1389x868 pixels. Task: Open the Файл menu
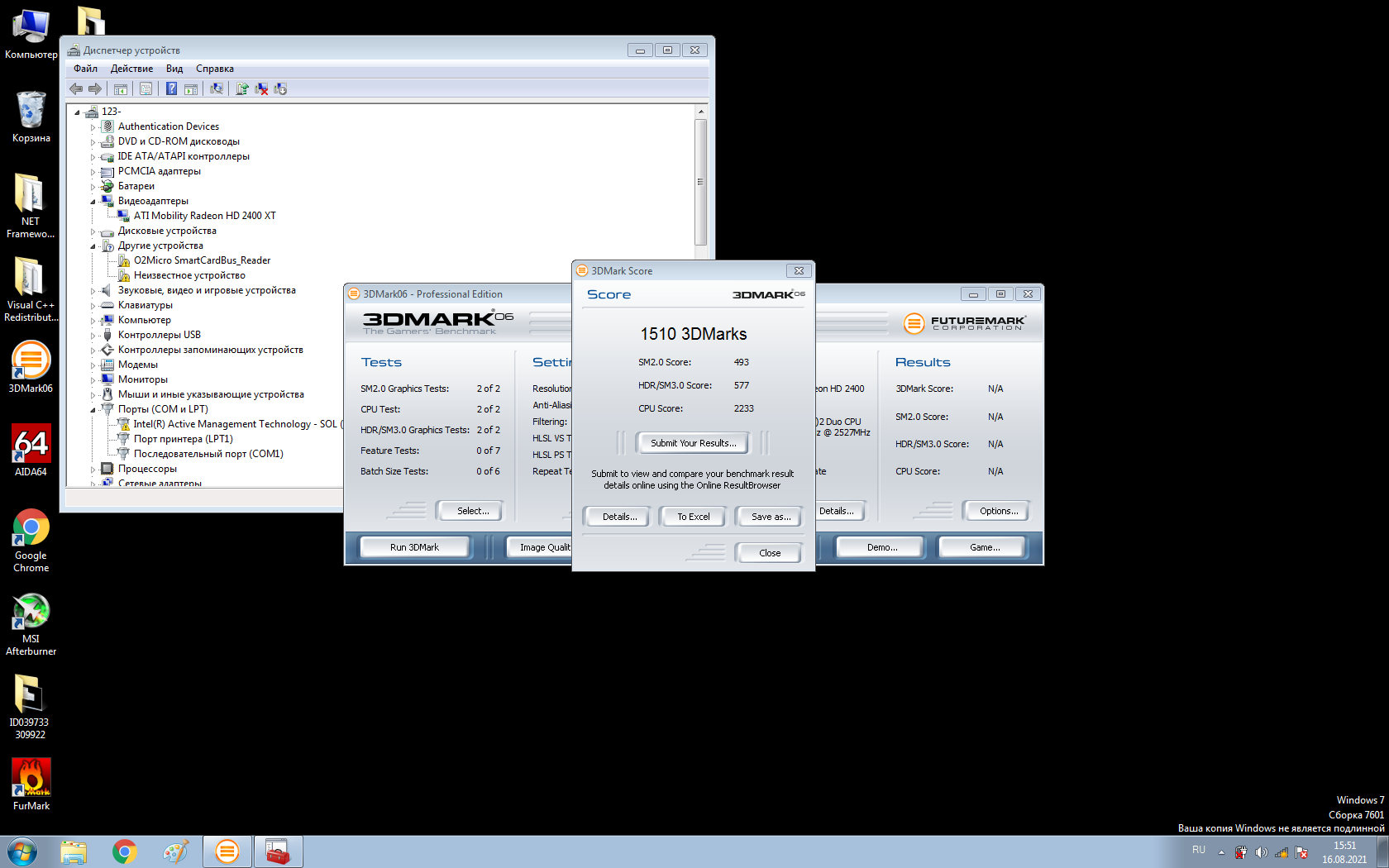pos(85,69)
